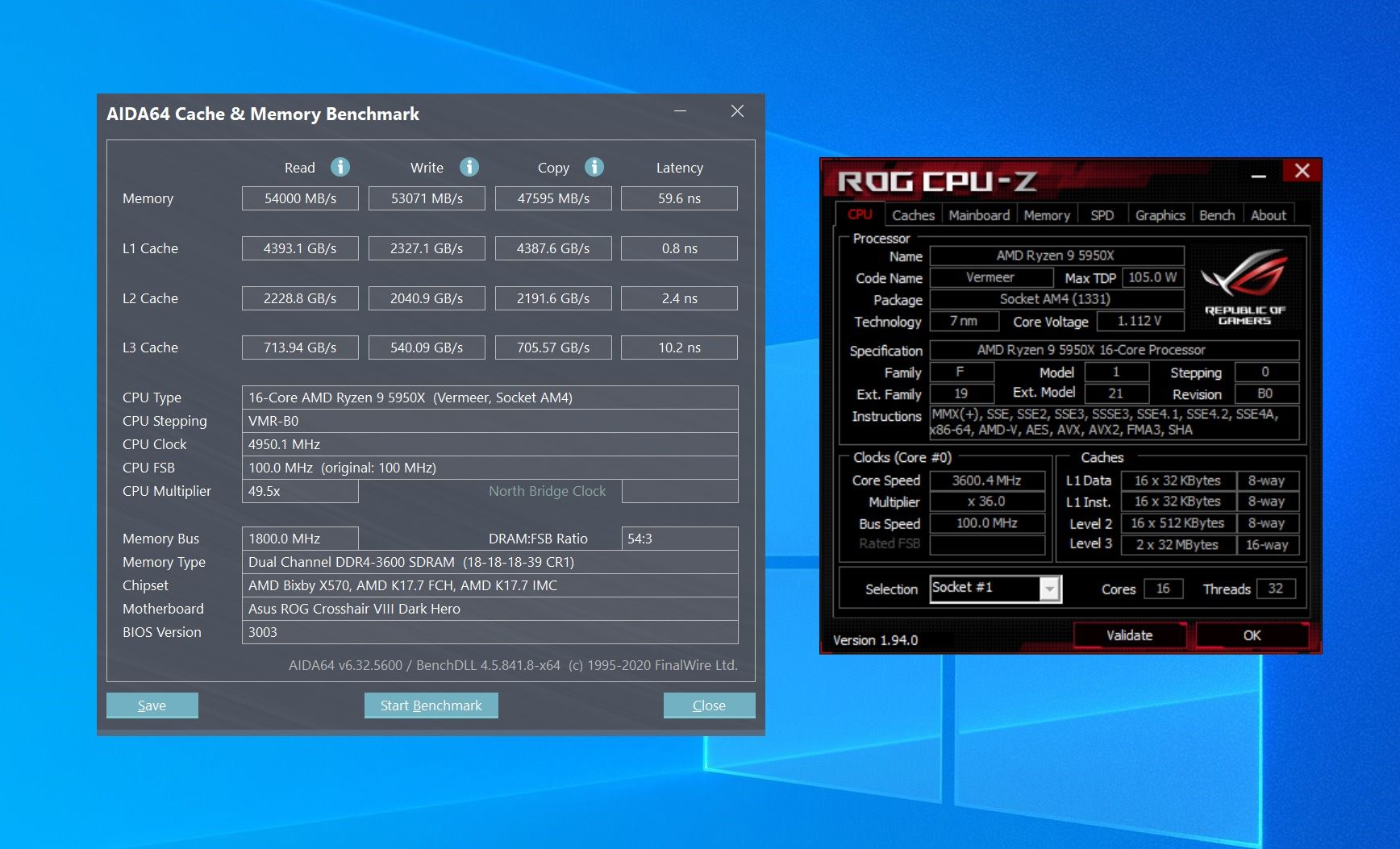Click the Core Voltage value 1.112 V

click(1140, 321)
